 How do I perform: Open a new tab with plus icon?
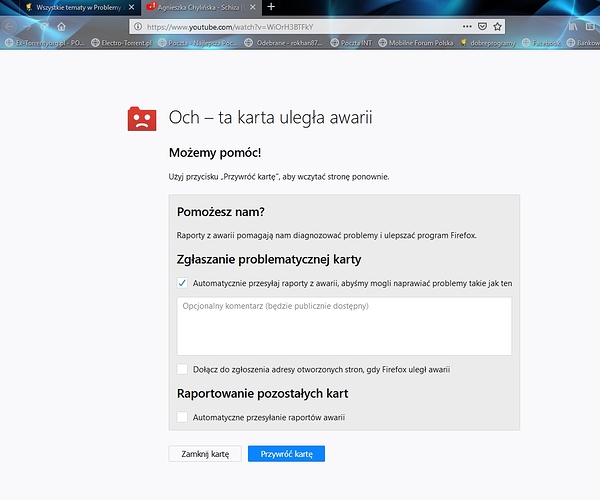pyautogui.click(x=271, y=7)
